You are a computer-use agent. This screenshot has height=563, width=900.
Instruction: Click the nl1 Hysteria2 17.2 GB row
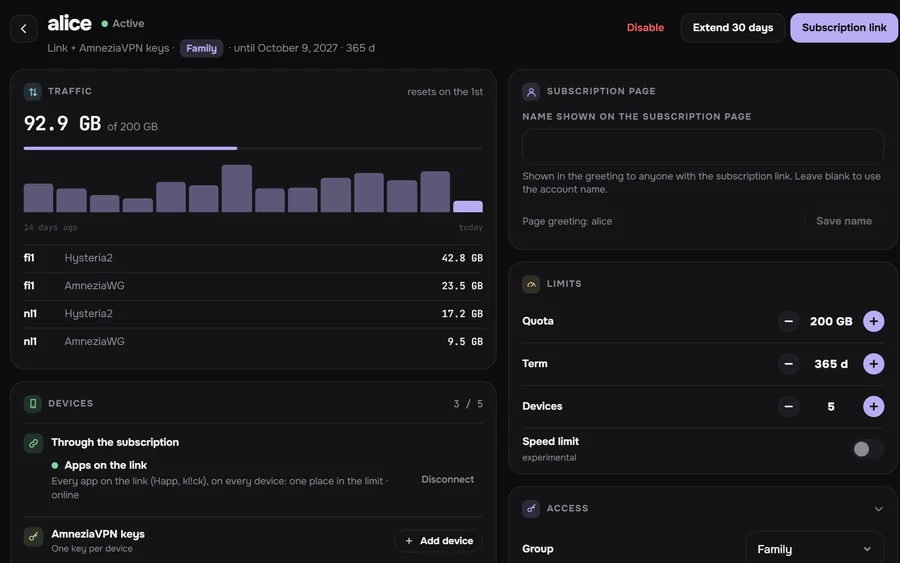[x=253, y=314]
